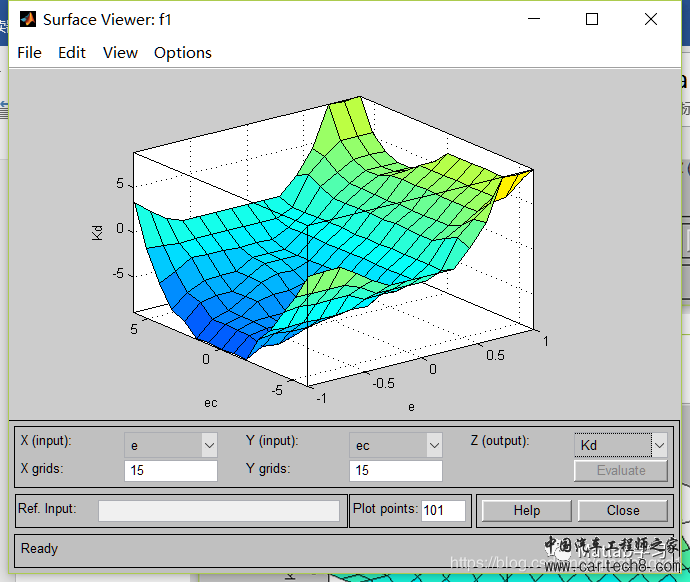Open the Options menu
Screen dimensions: 690x582
point(183,53)
